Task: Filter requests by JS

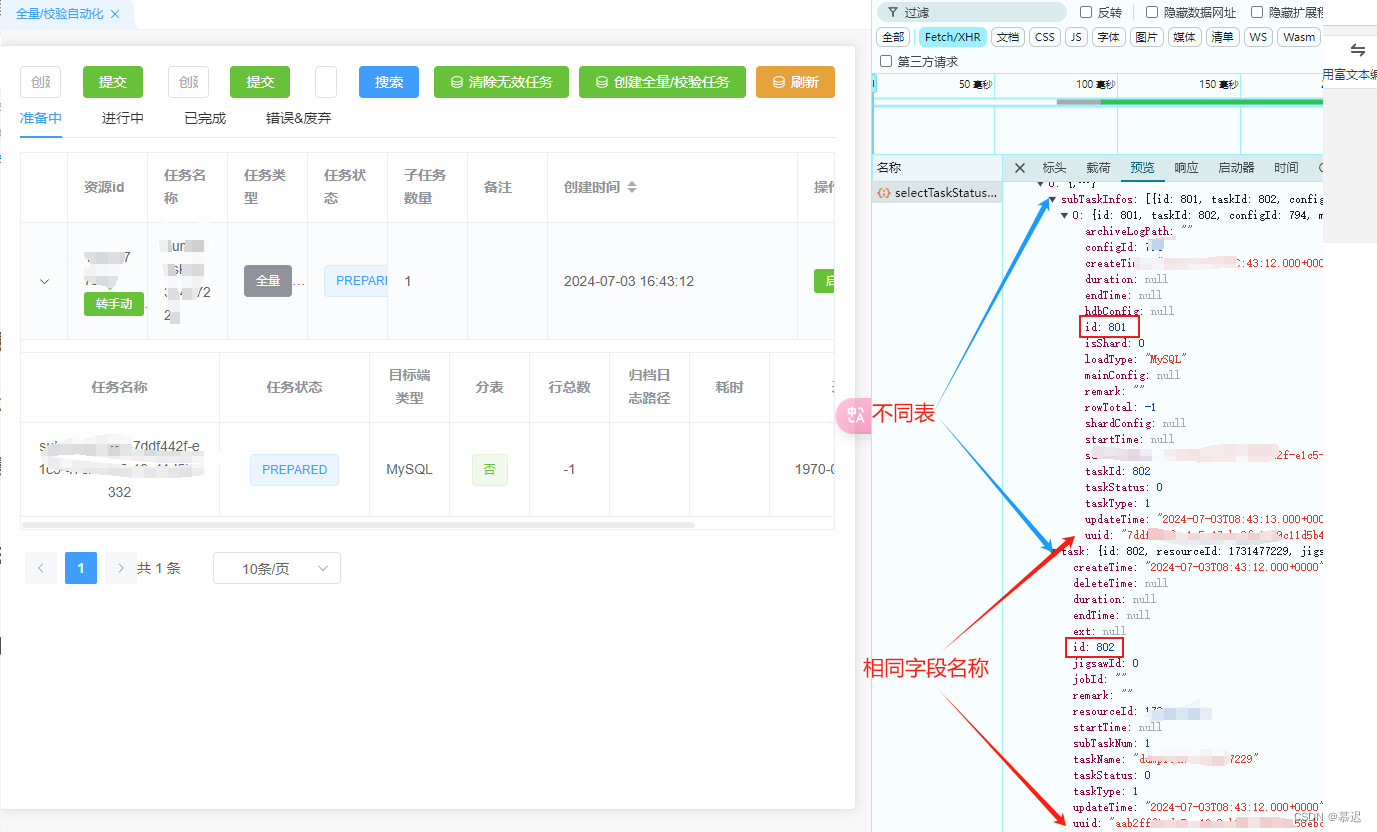Action: click(x=1076, y=37)
